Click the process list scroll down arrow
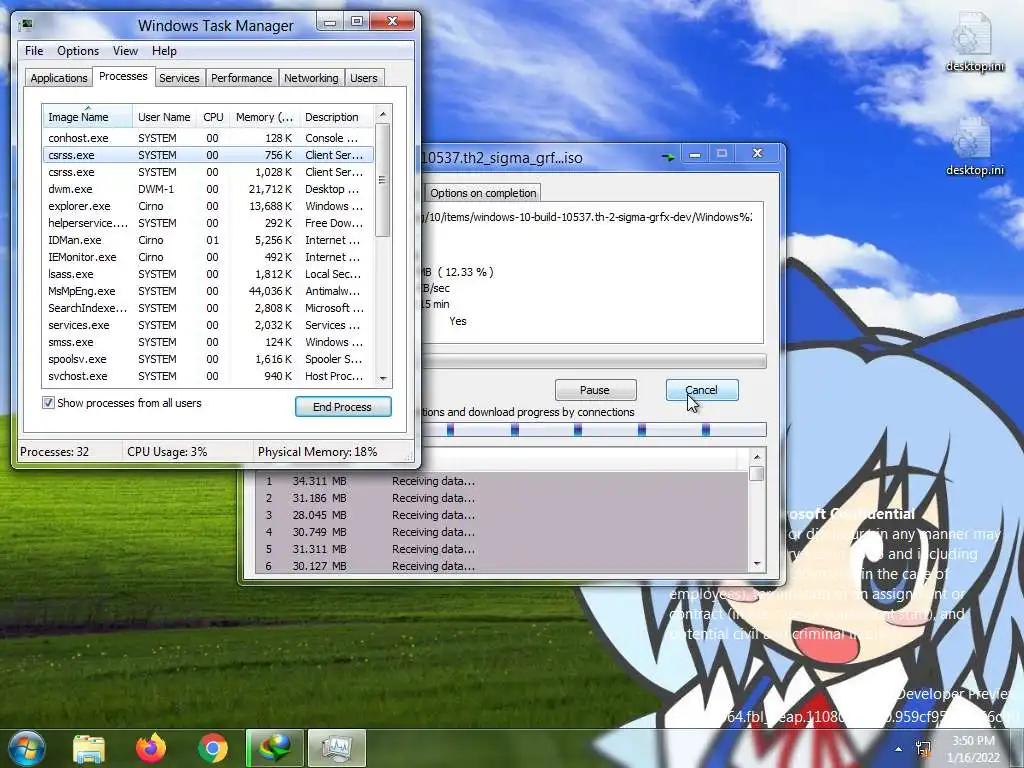The image size is (1024, 768). coord(383,378)
